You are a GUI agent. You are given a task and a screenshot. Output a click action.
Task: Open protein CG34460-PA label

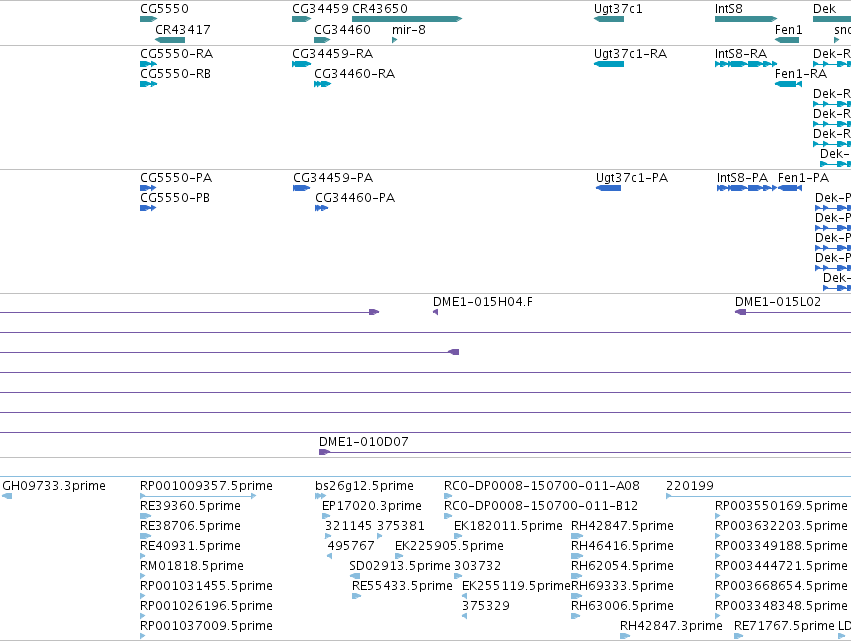pyautogui.click(x=355, y=198)
